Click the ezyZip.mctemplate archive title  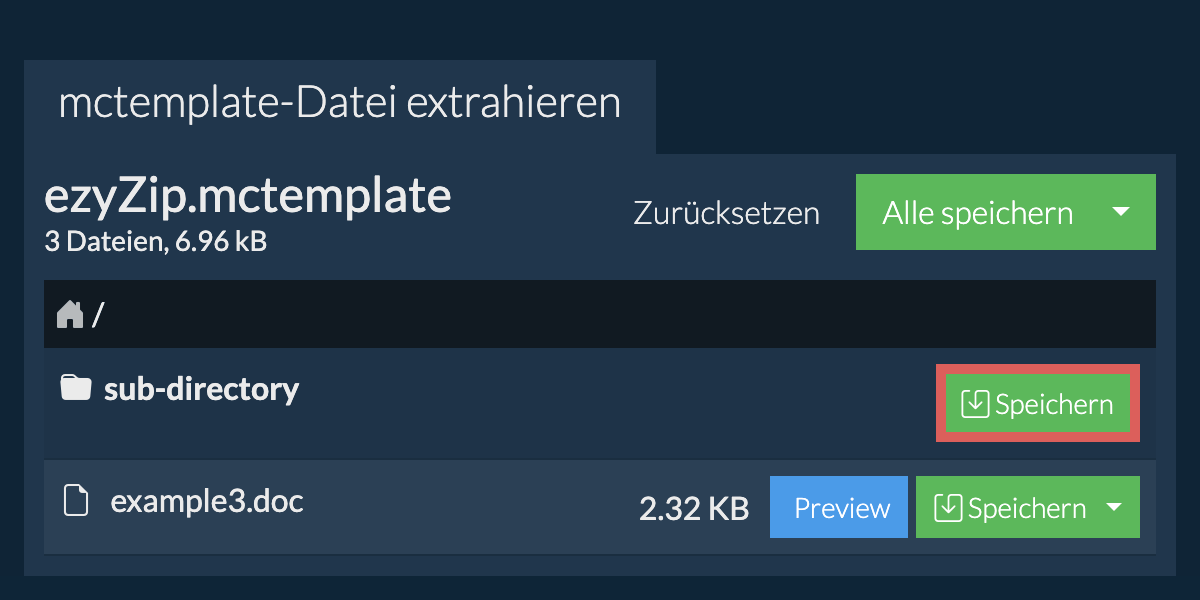tap(248, 197)
